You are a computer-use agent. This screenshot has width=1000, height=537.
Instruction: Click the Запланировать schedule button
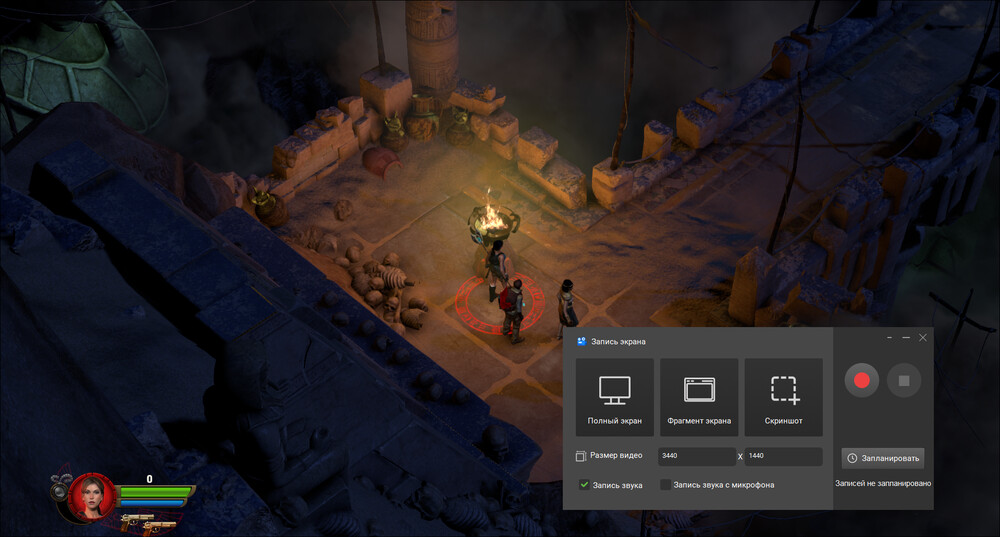(882, 458)
